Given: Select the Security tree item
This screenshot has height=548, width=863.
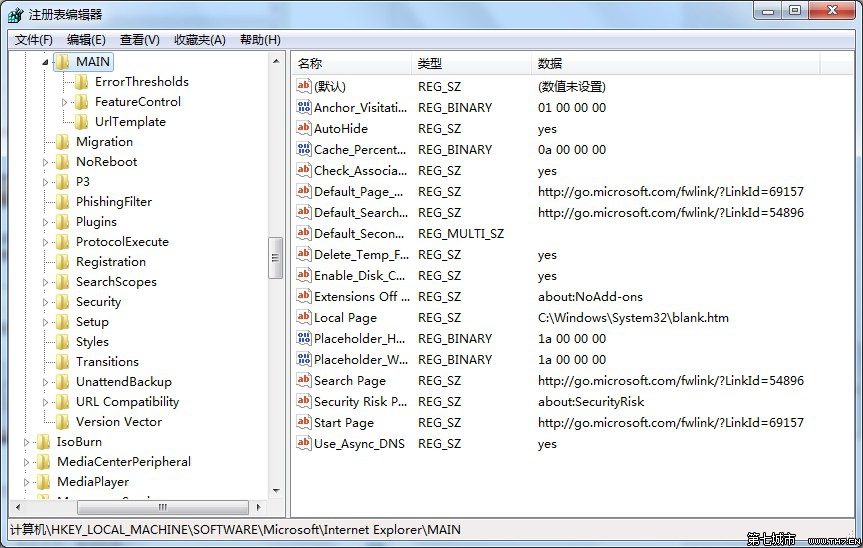Looking at the screenshot, I should click(98, 301).
